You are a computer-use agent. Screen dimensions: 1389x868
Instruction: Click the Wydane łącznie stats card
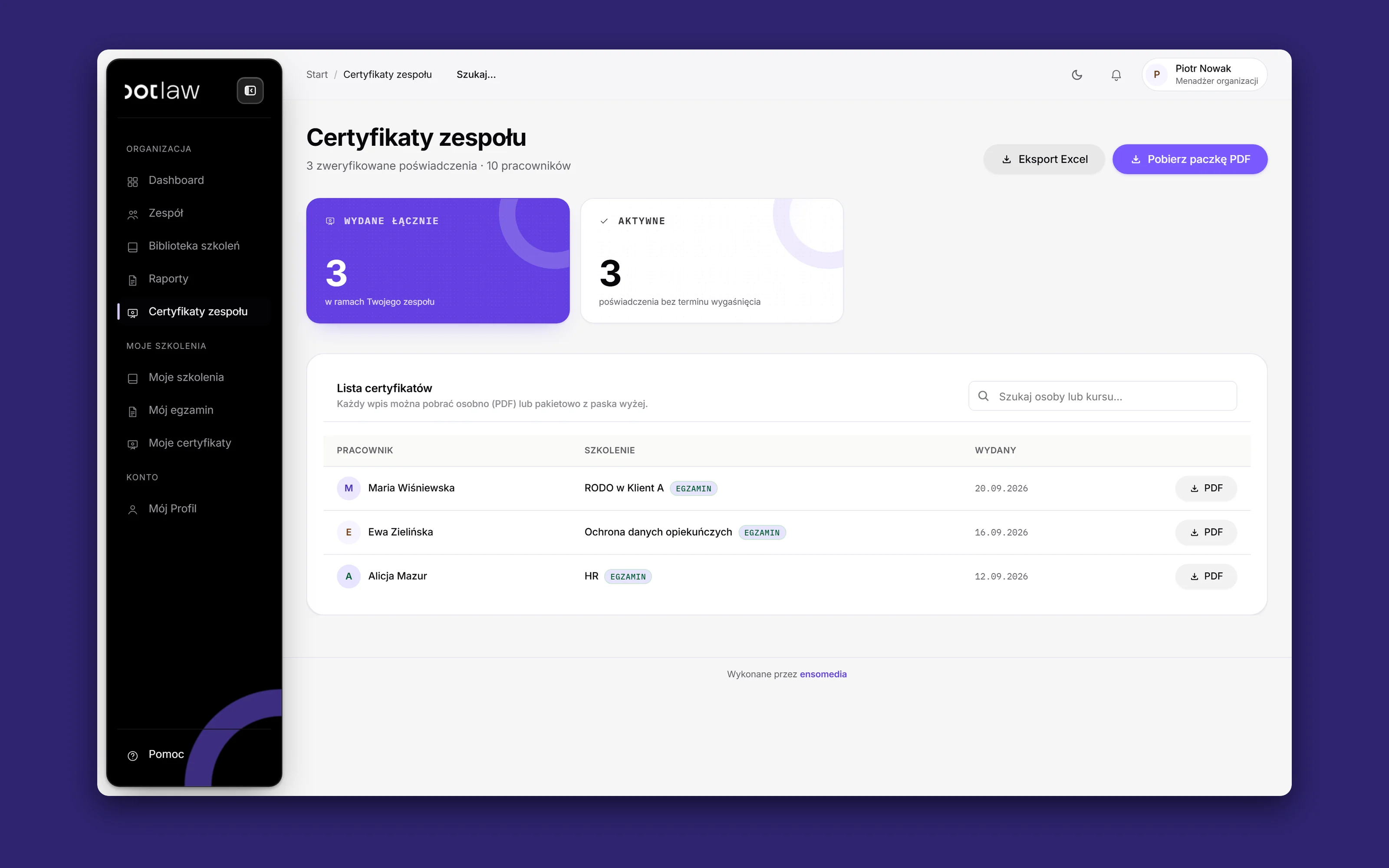point(438,261)
